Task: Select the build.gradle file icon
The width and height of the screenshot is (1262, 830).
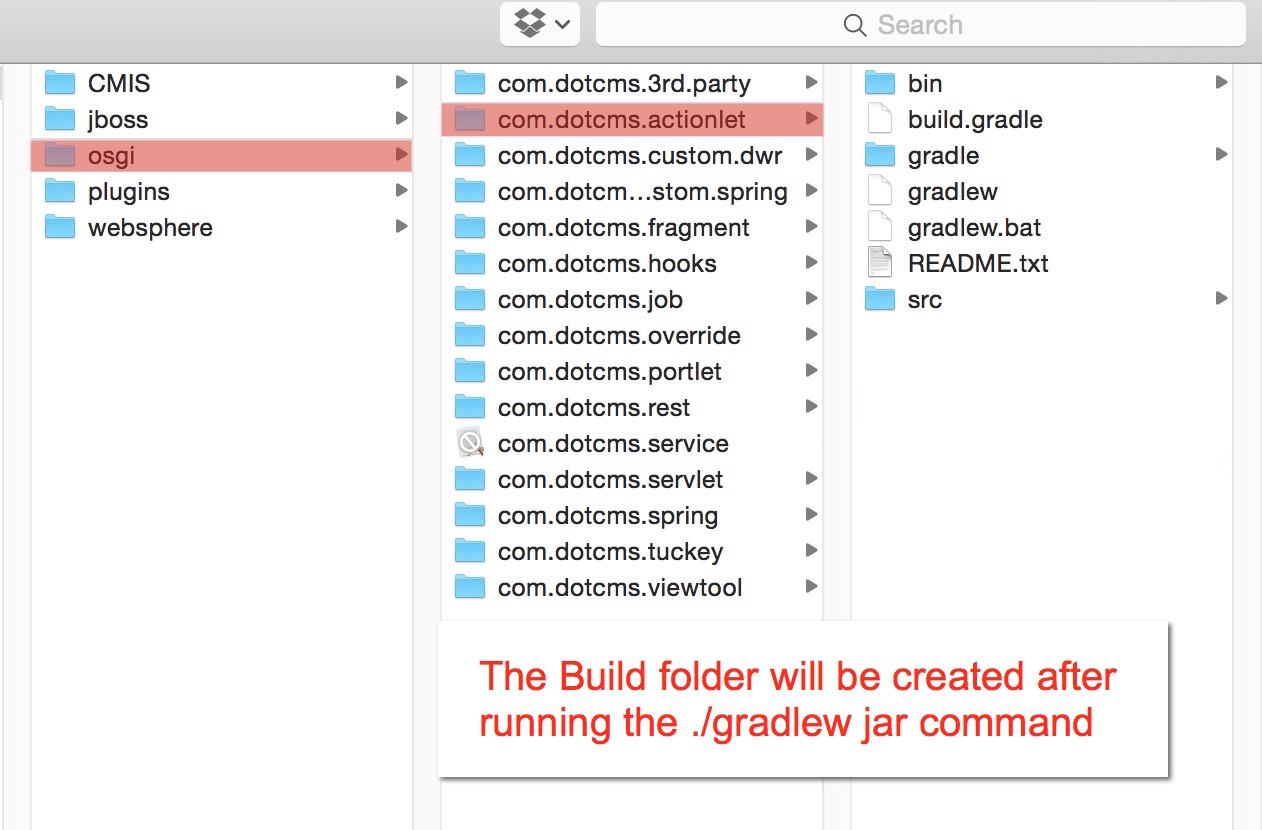Action: (880, 120)
